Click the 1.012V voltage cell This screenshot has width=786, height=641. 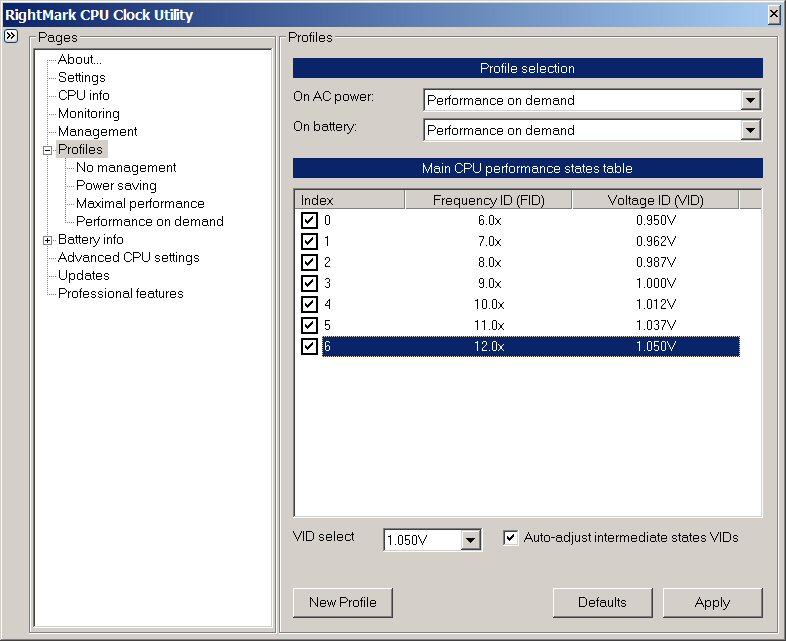point(656,305)
